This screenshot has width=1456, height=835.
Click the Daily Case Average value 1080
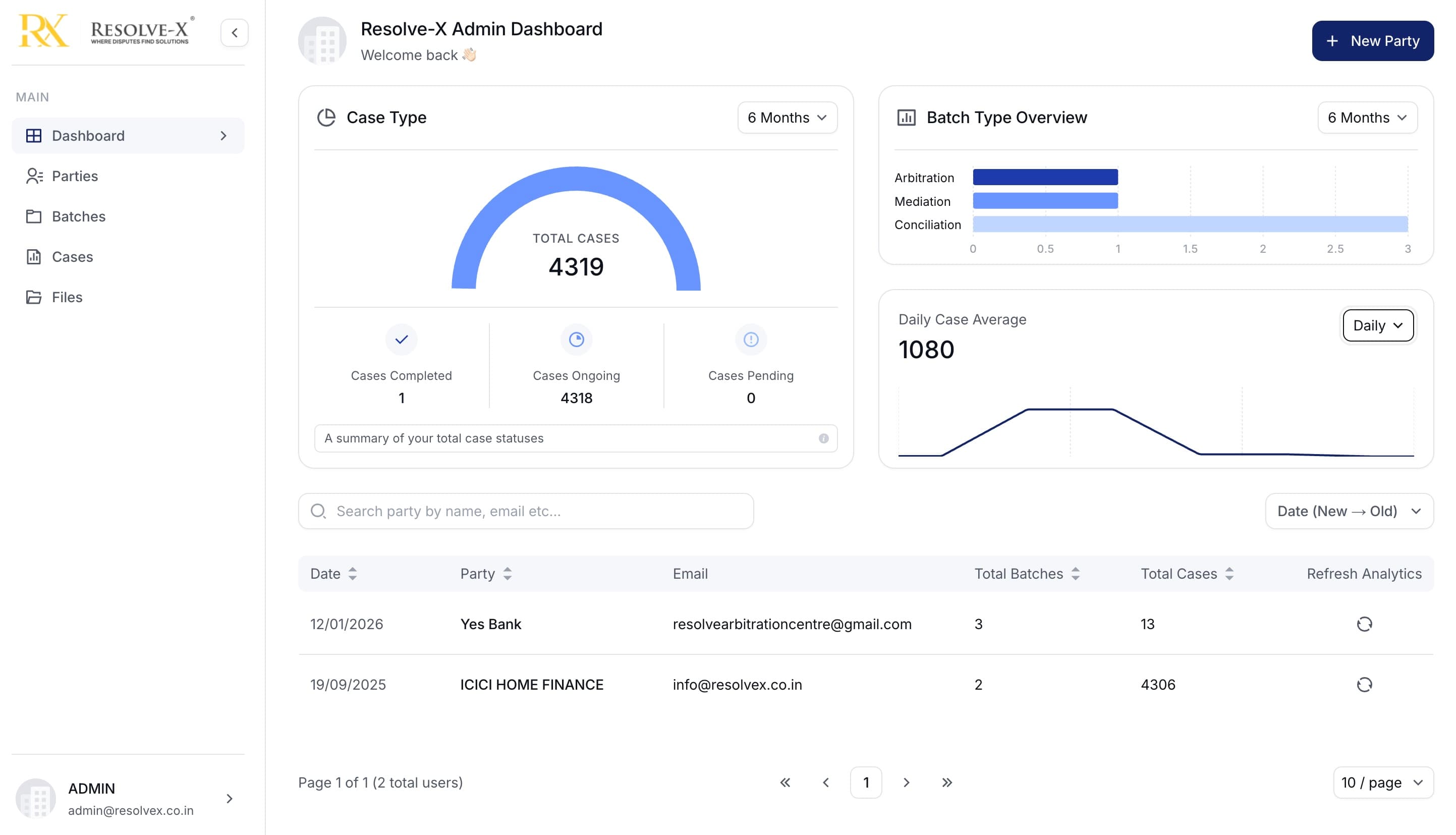[926, 350]
